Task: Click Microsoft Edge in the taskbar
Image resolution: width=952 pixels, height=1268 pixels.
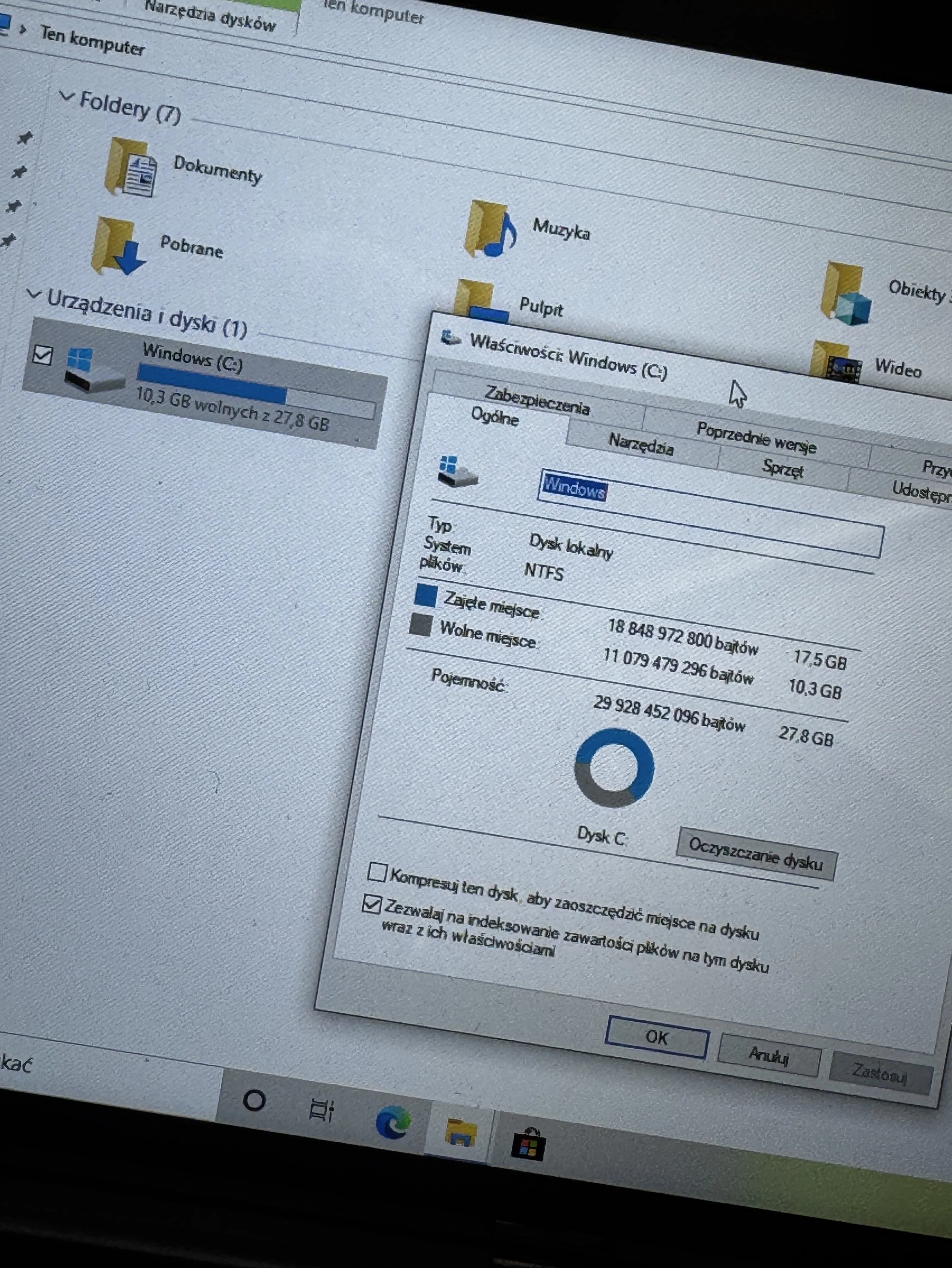Action: (393, 1122)
